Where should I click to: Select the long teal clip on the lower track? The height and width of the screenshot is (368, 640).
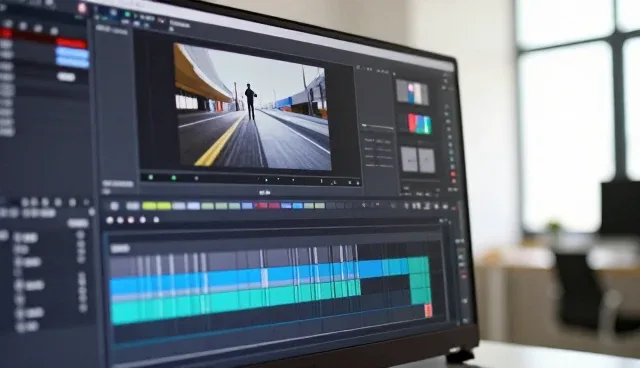[x=235, y=301]
